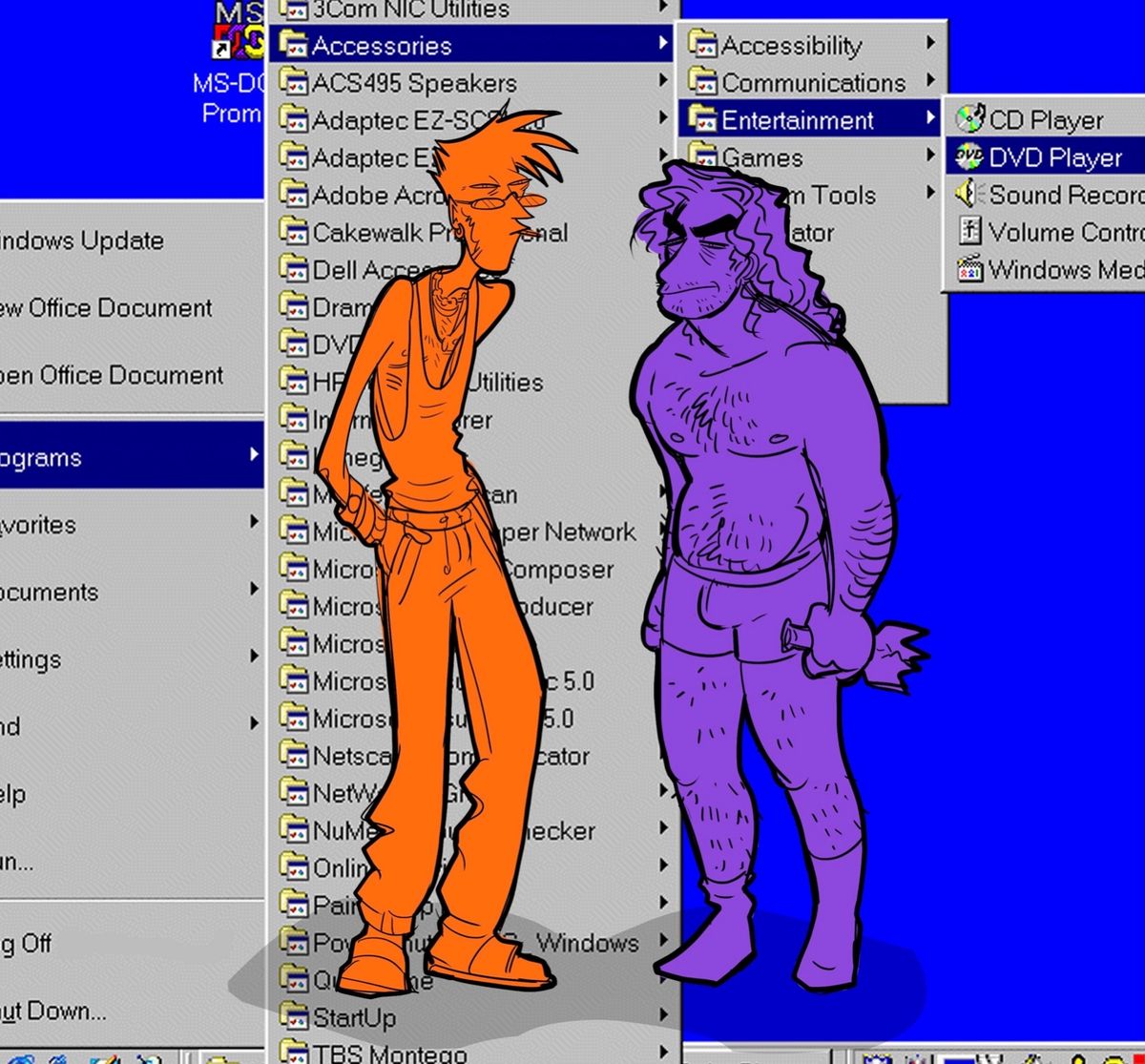Launch DVD Player

[x=1047, y=156]
